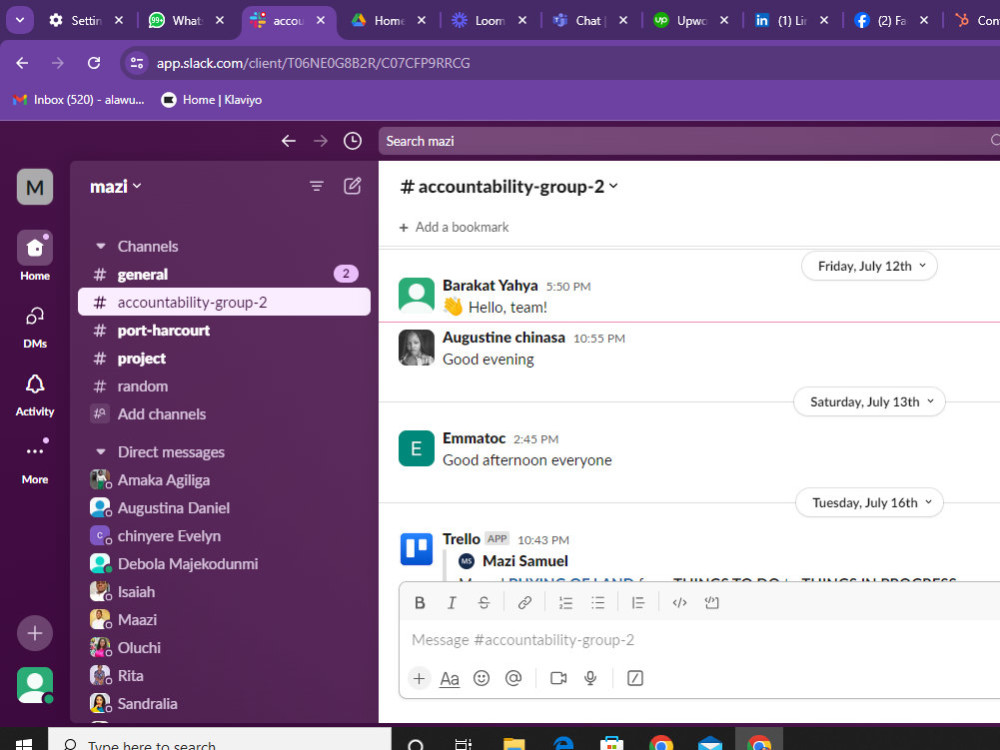Switch to the Loom browser tab

click(x=489, y=20)
